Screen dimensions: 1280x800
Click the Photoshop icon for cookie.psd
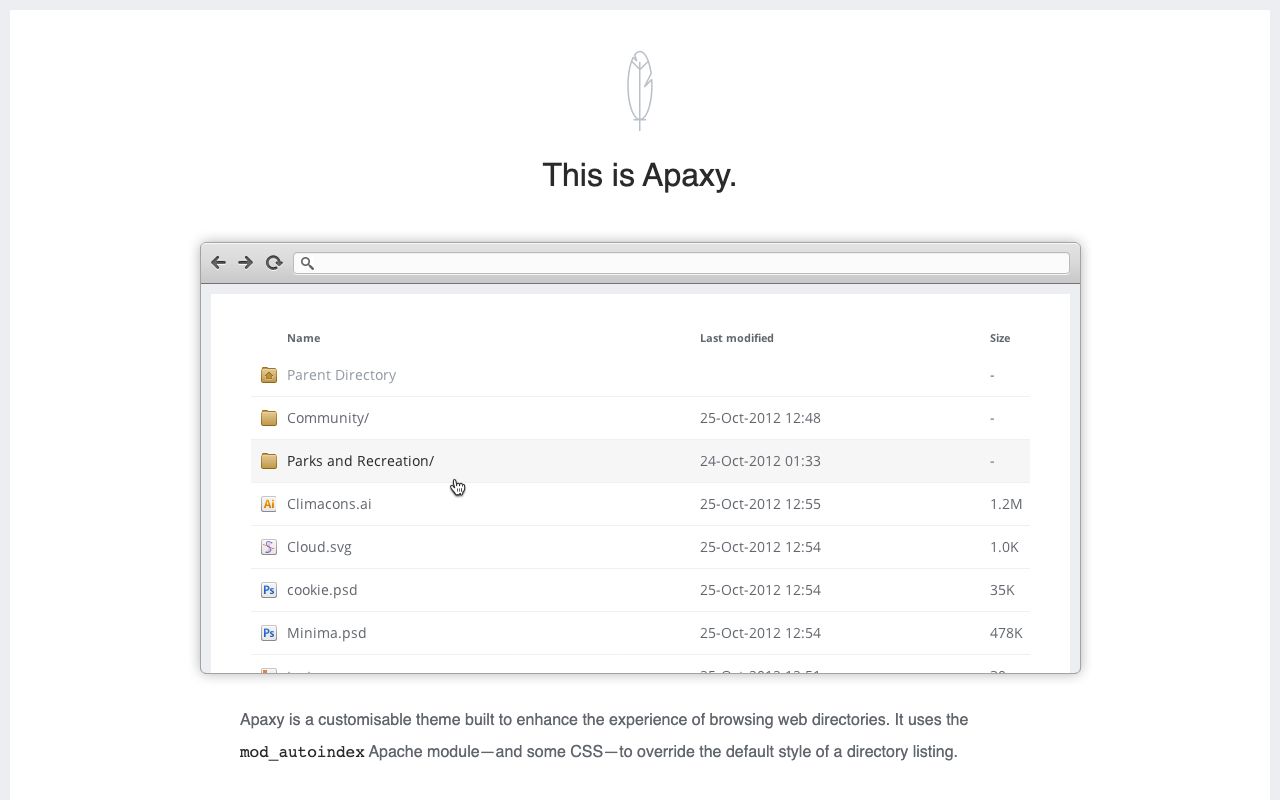[x=268, y=590]
